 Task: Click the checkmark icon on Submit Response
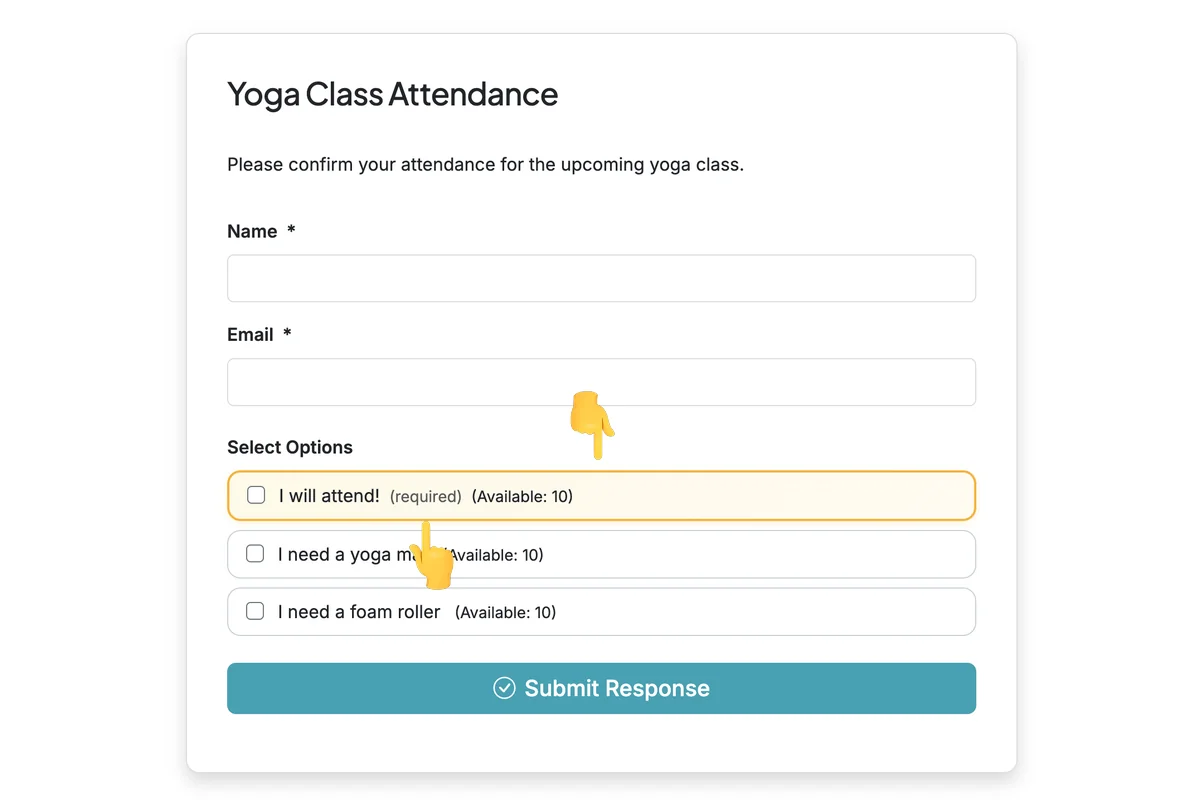coord(504,688)
